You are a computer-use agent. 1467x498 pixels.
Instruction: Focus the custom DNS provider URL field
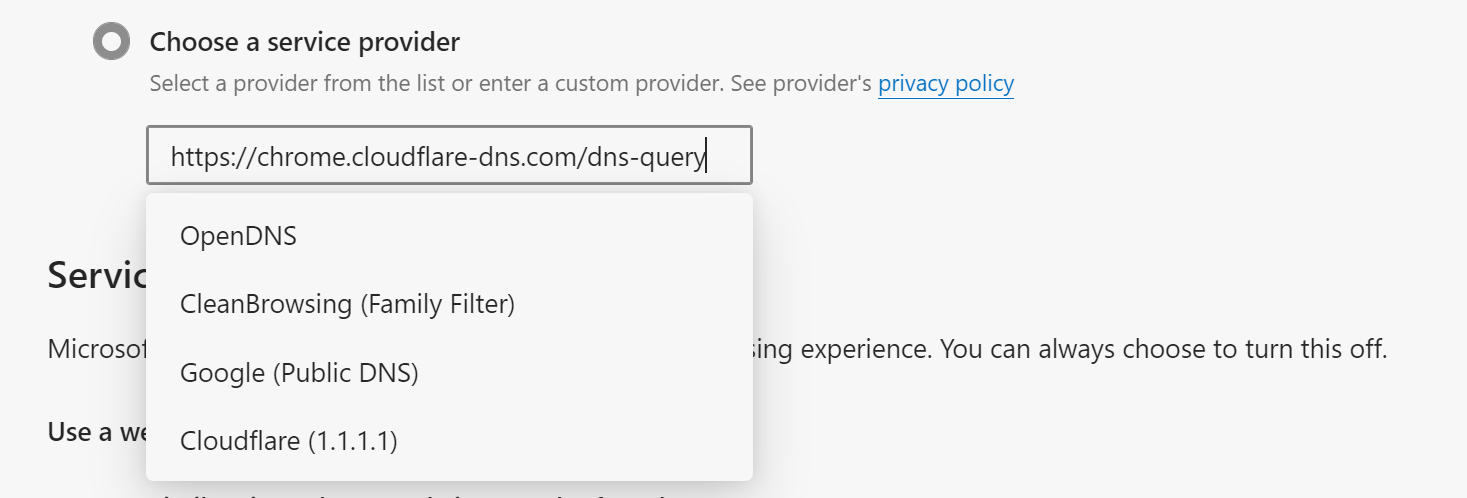tap(449, 155)
